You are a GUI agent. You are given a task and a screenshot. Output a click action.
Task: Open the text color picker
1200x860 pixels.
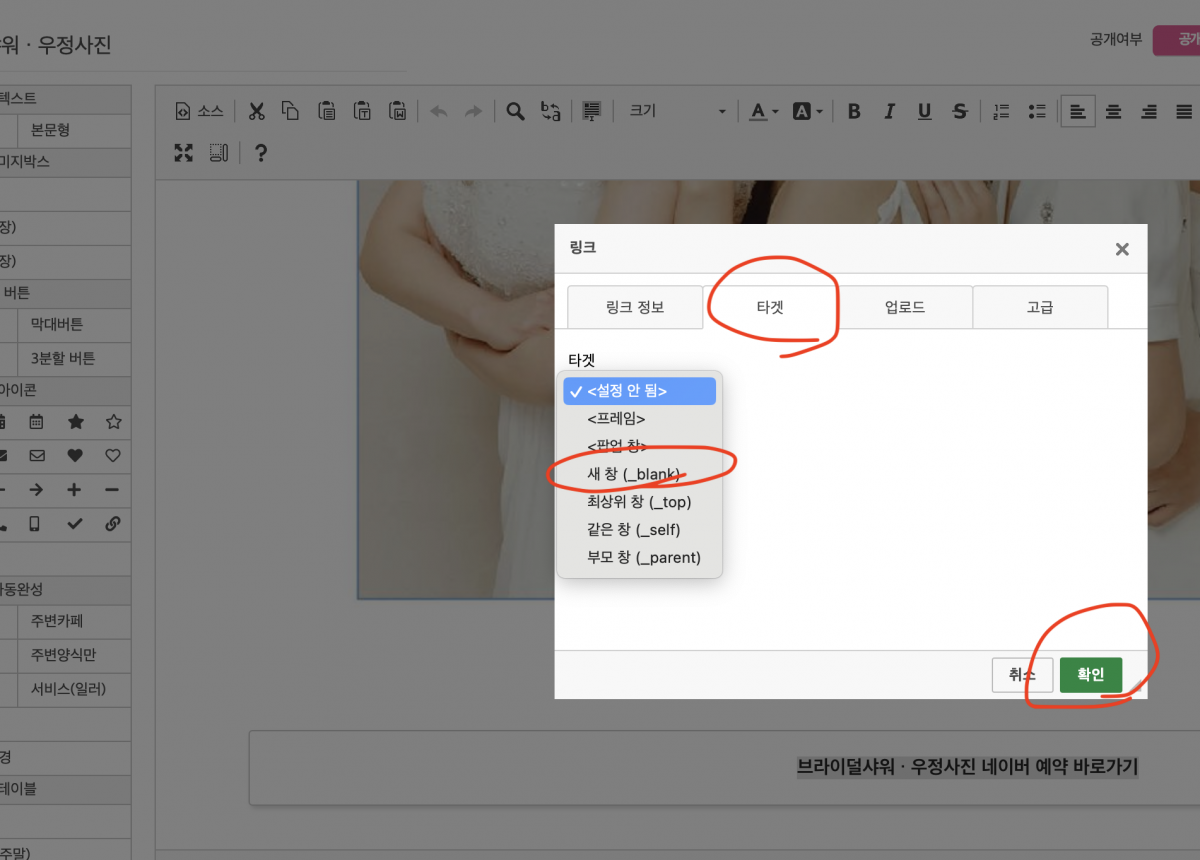(763, 111)
